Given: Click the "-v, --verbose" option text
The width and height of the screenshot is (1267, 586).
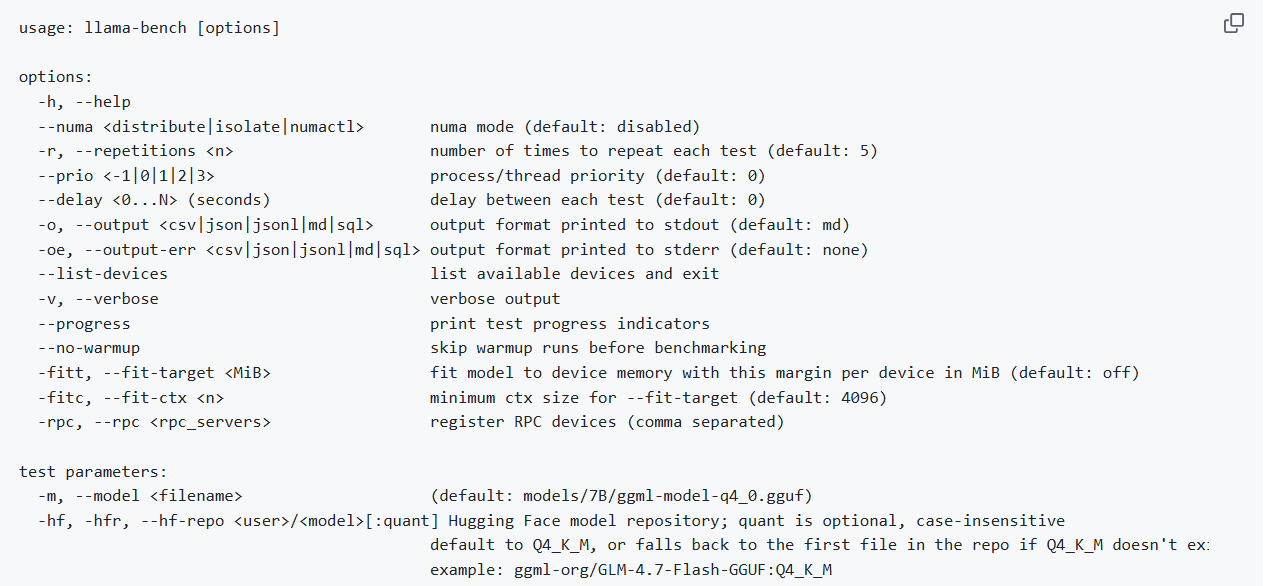Looking at the screenshot, I should click(98, 299).
